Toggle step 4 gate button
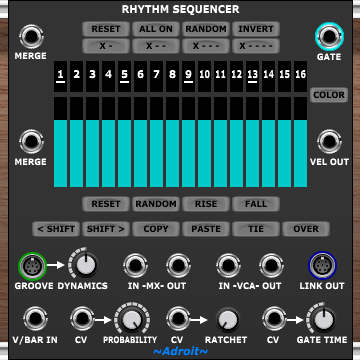 coord(108,76)
